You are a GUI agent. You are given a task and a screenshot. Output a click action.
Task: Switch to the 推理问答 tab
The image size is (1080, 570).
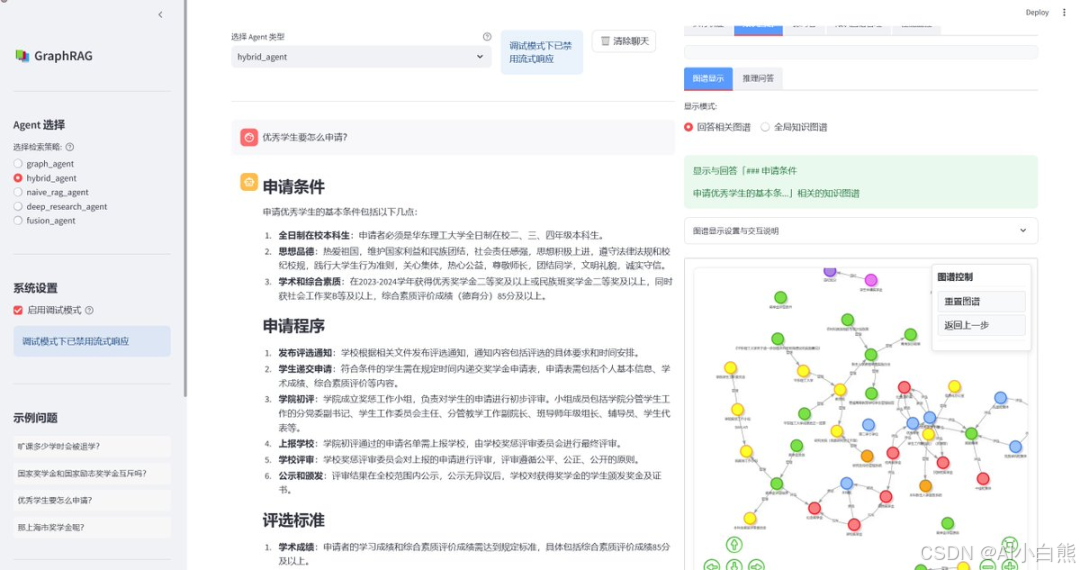click(758, 78)
